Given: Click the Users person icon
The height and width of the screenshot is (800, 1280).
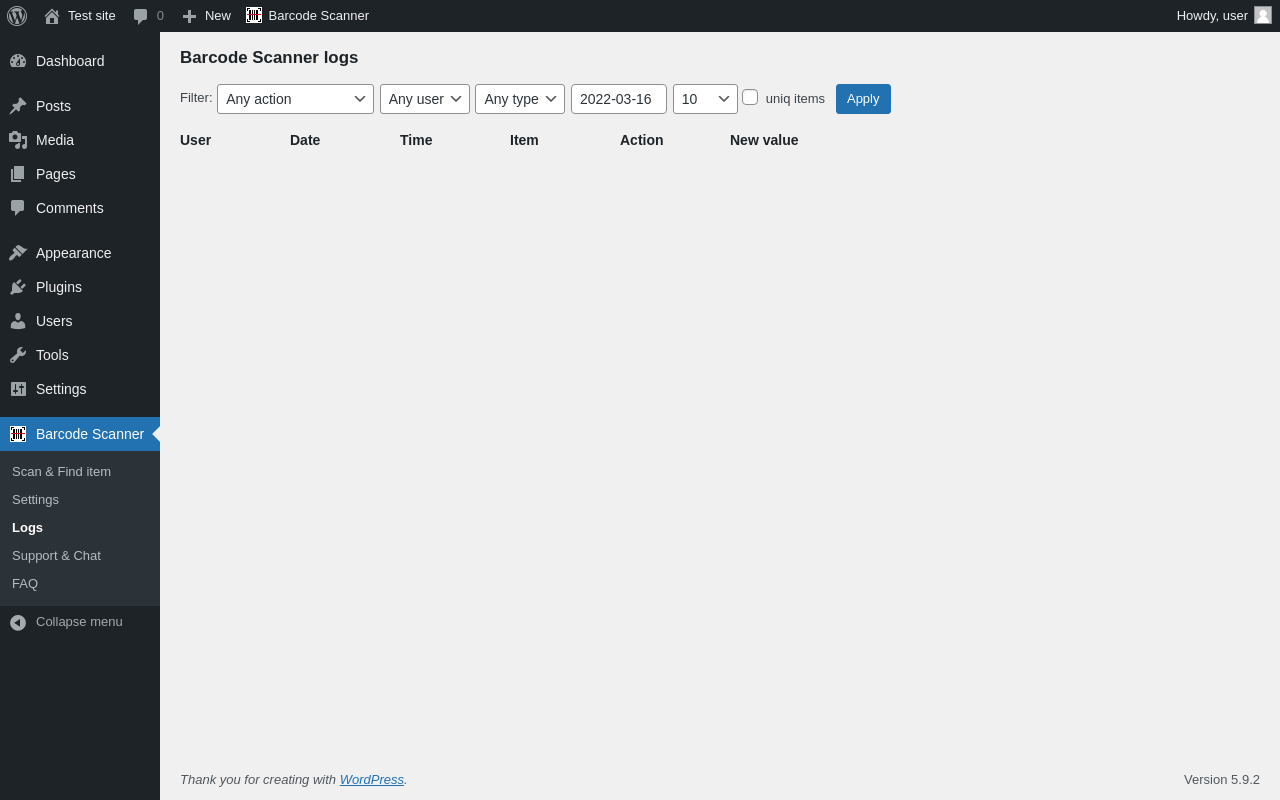Looking at the screenshot, I should [x=18, y=321].
